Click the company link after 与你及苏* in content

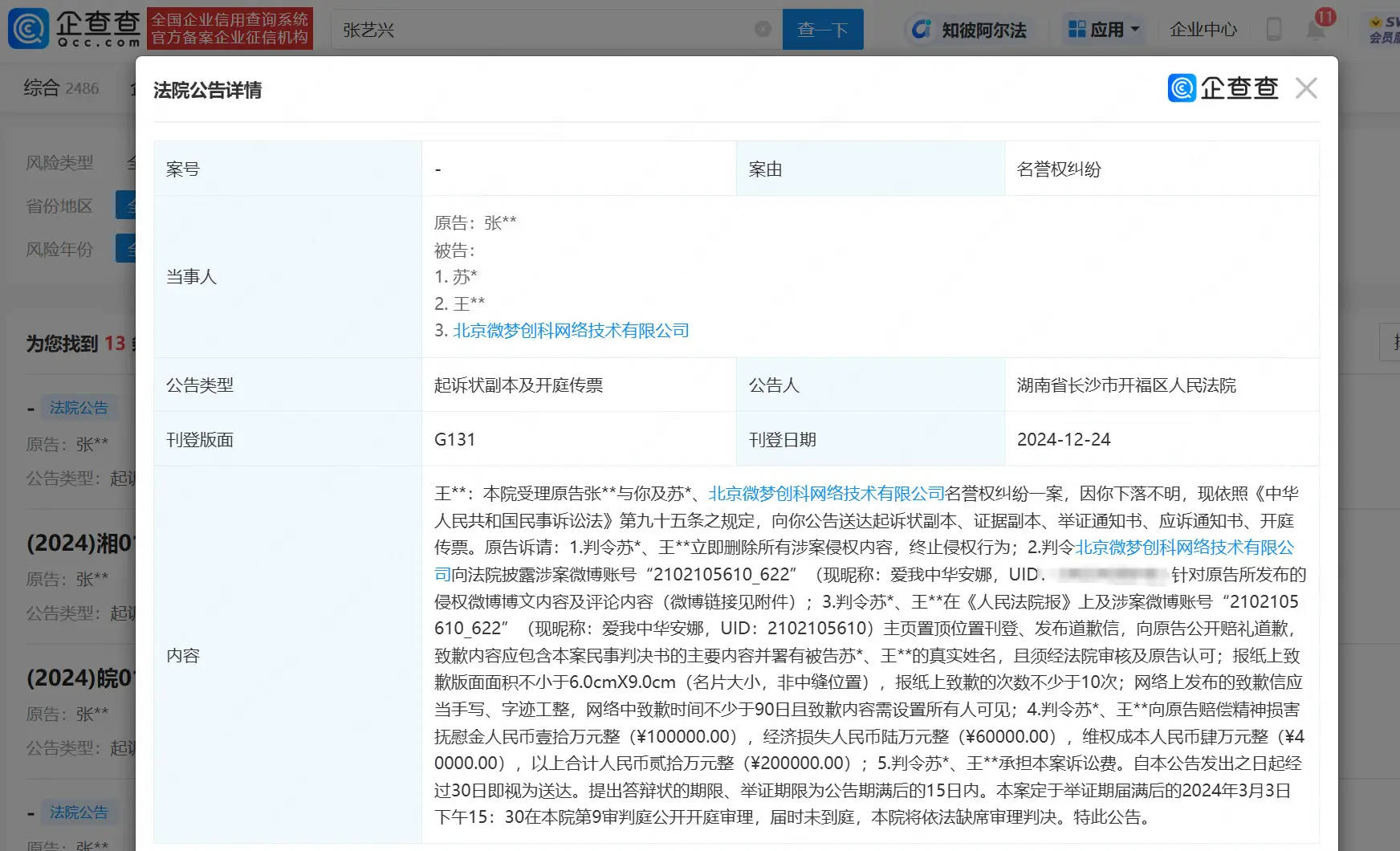826,494
